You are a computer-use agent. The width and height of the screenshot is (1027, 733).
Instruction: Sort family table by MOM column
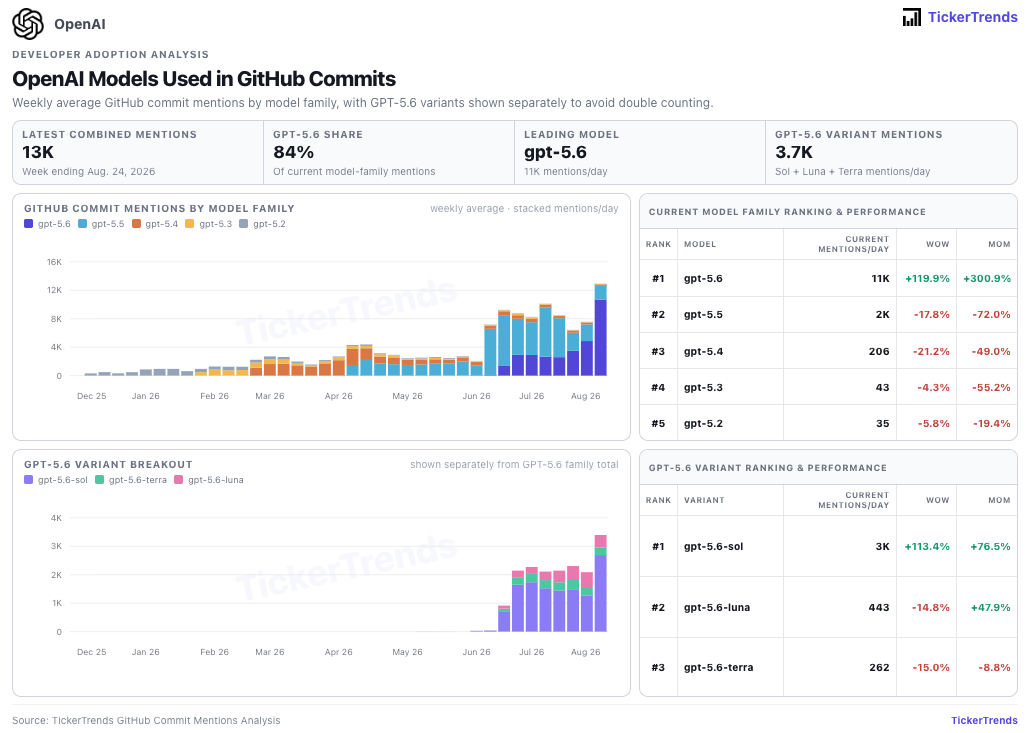pos(999,244)
